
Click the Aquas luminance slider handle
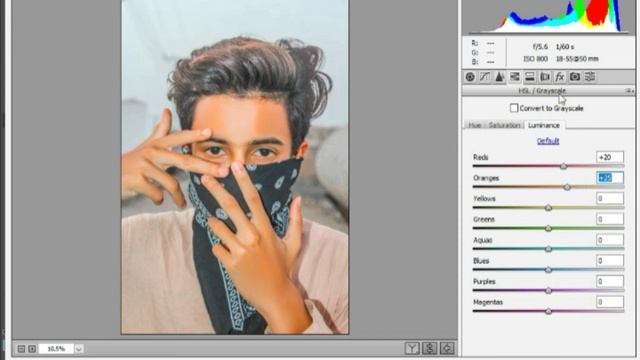(549, 249)
